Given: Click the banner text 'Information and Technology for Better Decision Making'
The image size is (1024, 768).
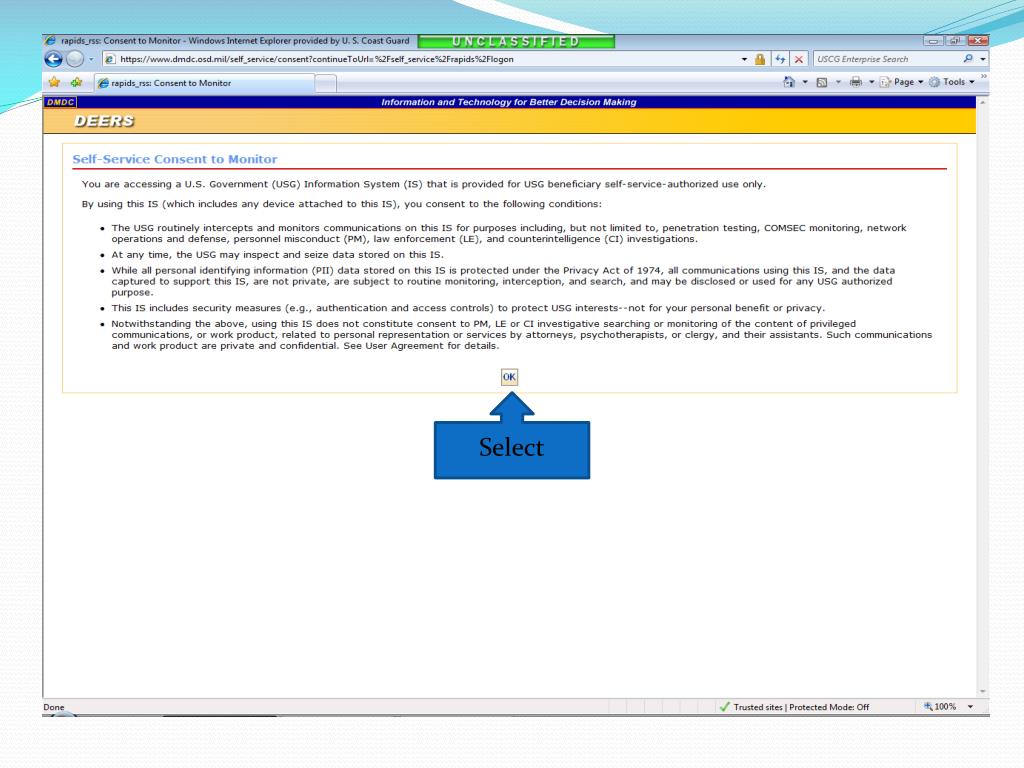Looking at the screenshot, I should [x=509, y=102].
